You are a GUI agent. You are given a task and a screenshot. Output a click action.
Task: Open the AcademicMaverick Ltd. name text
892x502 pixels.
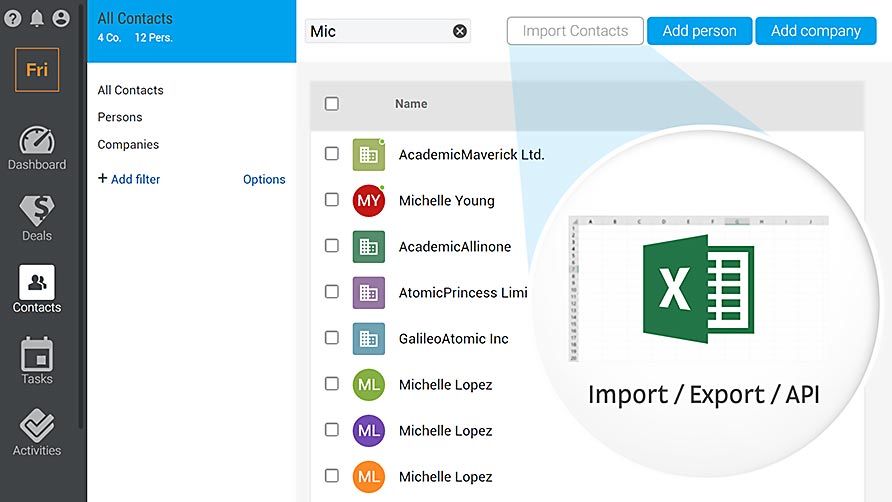472,155
